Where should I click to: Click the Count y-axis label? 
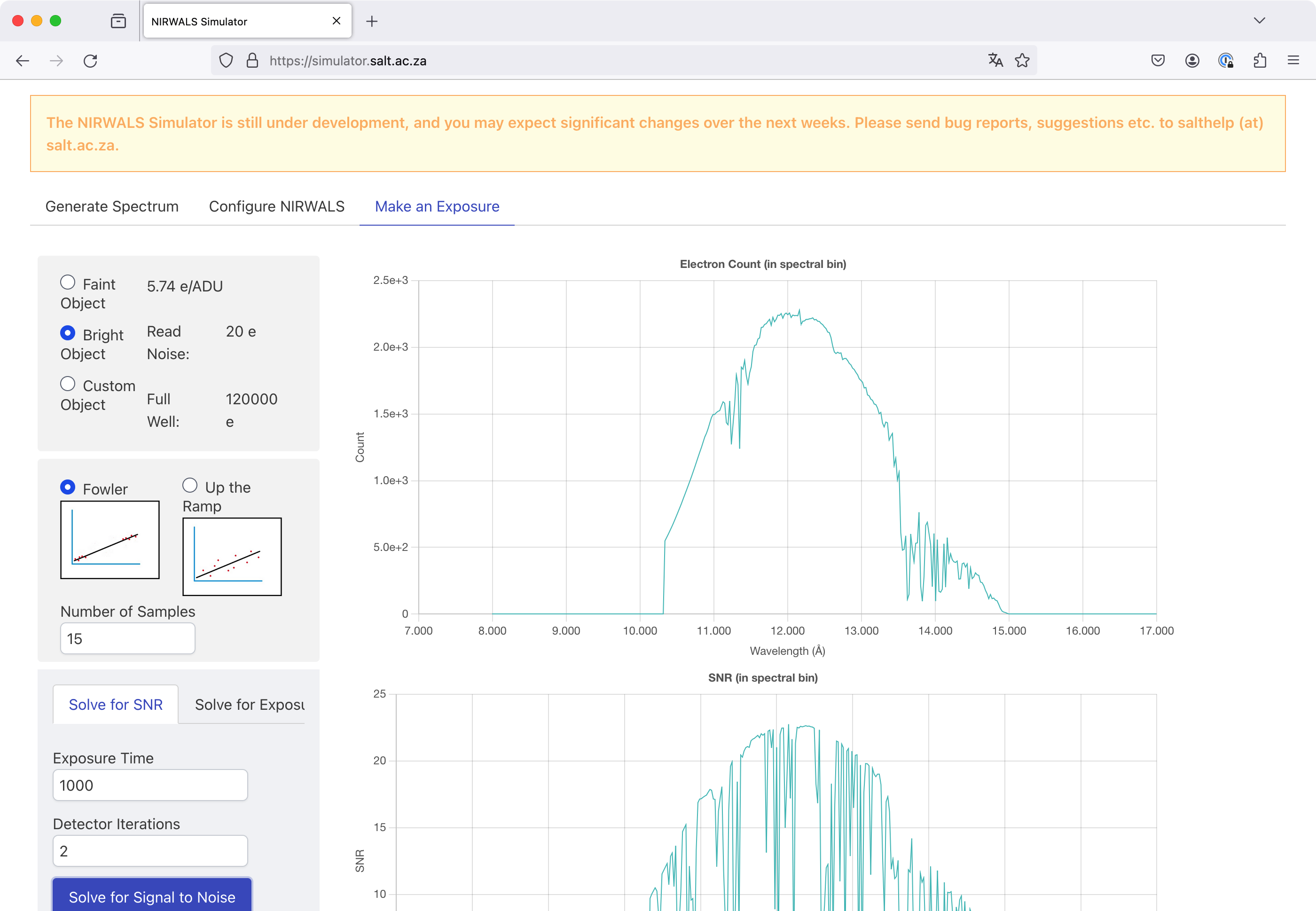(360, 447)
